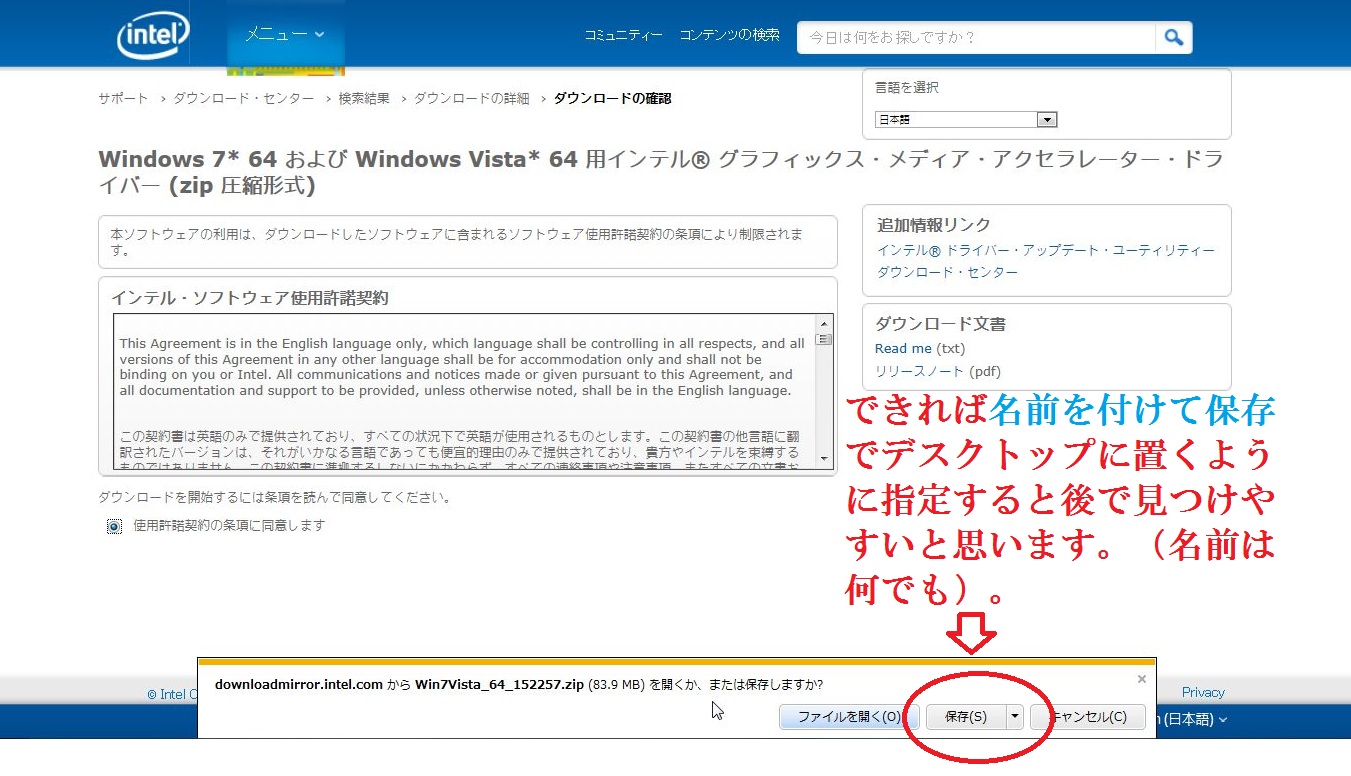The height and width of the screenshot is (776, 1351).
Task: Open コンテンツの検索 in the header
Action: click(729, 35)
